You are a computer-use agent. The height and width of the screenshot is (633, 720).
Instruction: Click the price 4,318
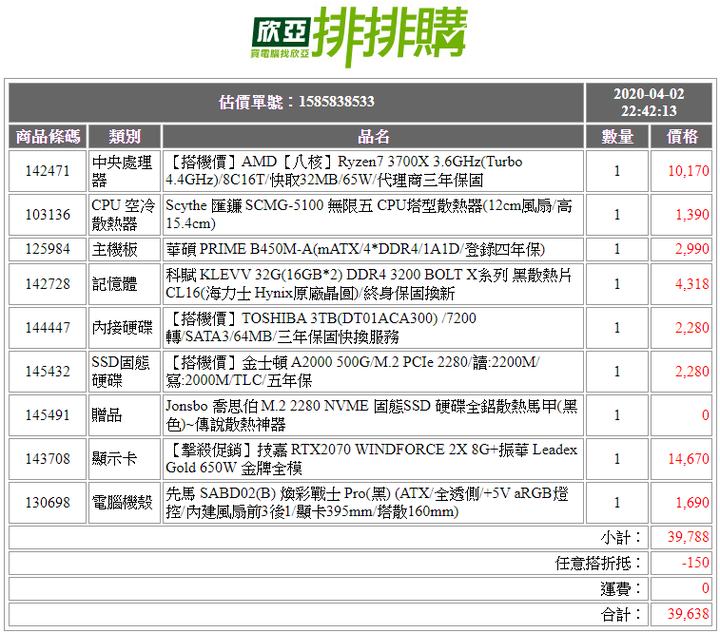(x=692, y=284)
